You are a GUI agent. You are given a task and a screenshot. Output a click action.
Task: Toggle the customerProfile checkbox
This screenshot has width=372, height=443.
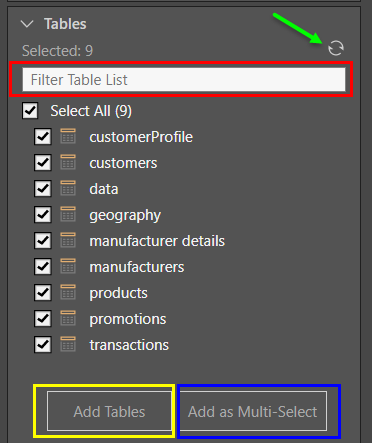[43, 137]
